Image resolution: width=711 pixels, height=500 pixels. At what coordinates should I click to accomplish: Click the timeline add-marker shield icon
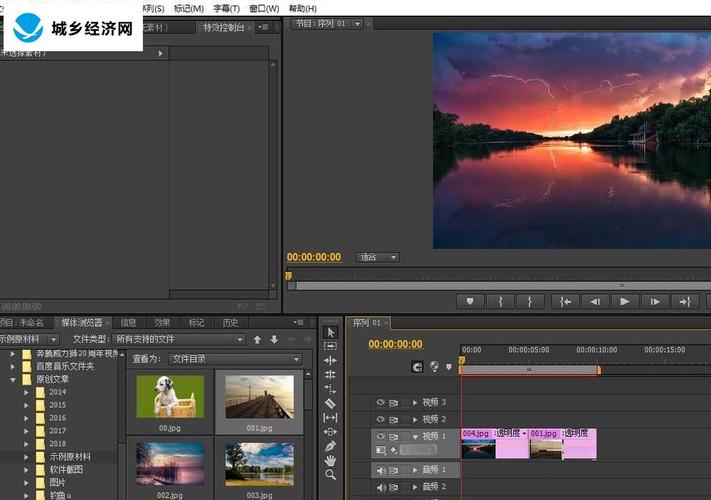click(x=449, y=367)
